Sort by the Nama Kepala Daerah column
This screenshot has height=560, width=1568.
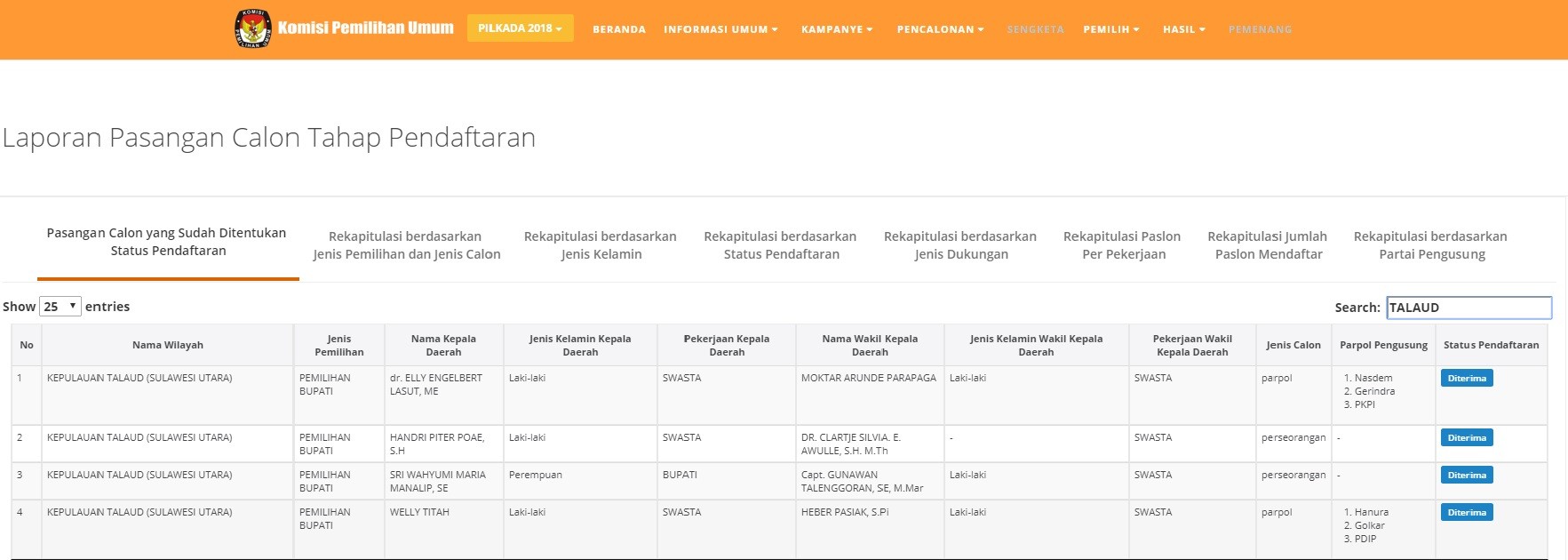(443, 345)
